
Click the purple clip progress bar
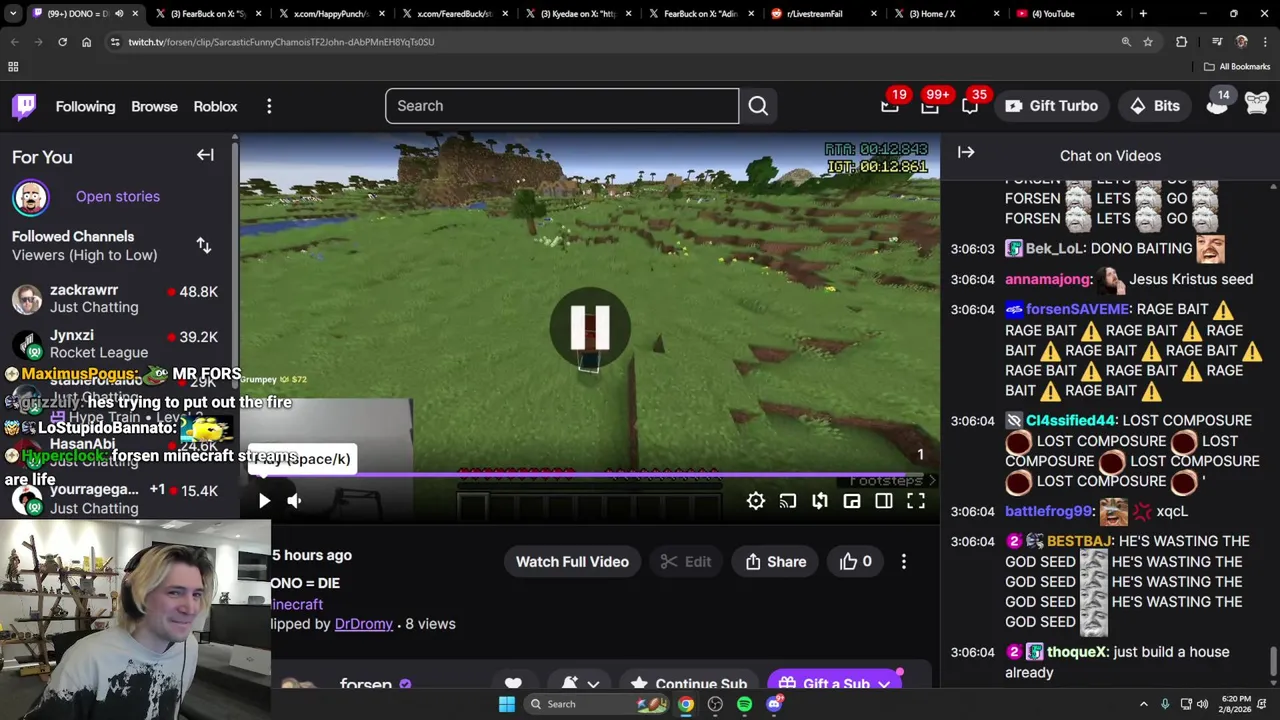click(x=590, y=476)
